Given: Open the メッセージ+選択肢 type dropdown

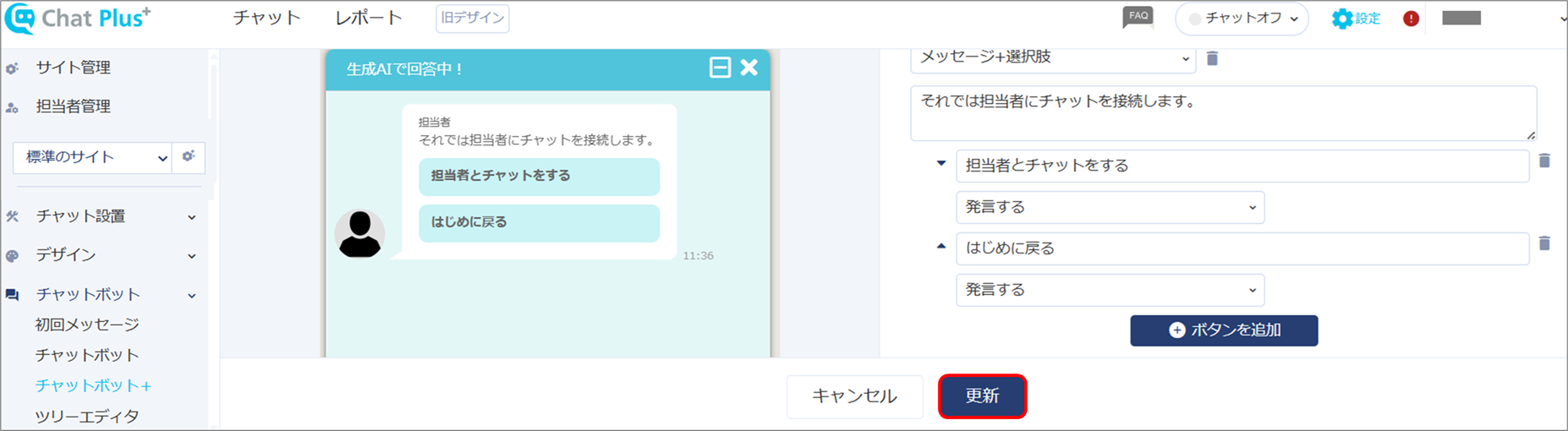Looking at the screenshot, I should 1053,57.
